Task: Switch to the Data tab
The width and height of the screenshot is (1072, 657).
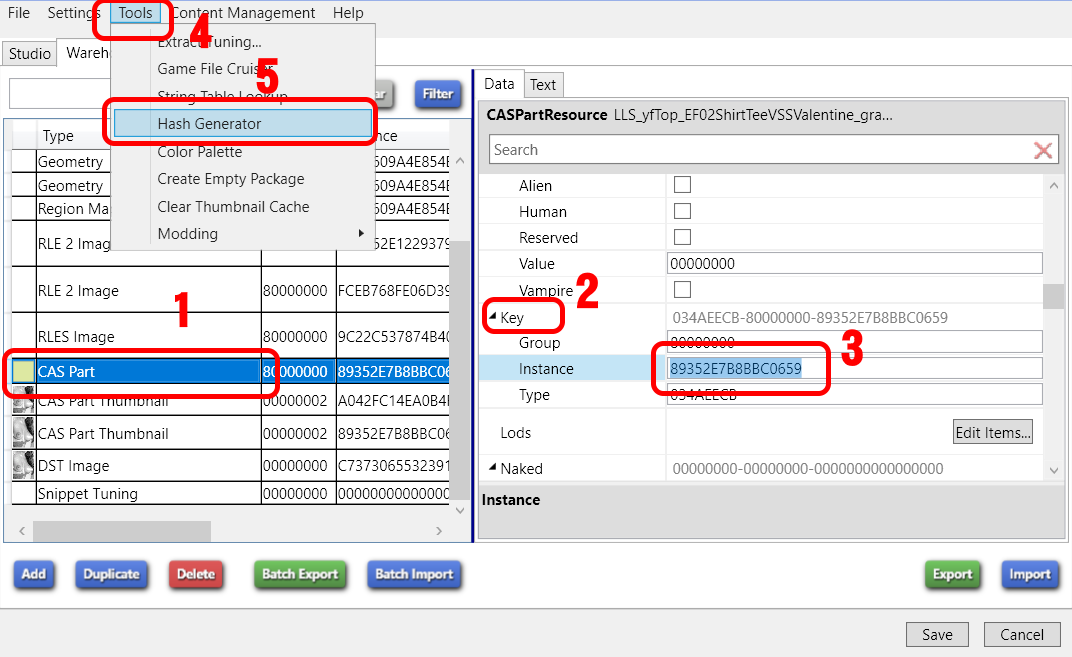Action: tap(499, 83)
